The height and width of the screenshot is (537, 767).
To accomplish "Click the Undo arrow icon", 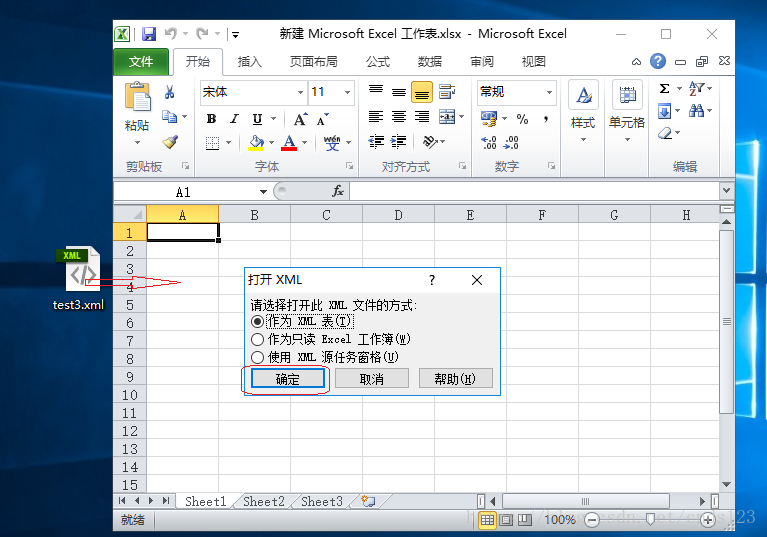I will coord(170,33).
